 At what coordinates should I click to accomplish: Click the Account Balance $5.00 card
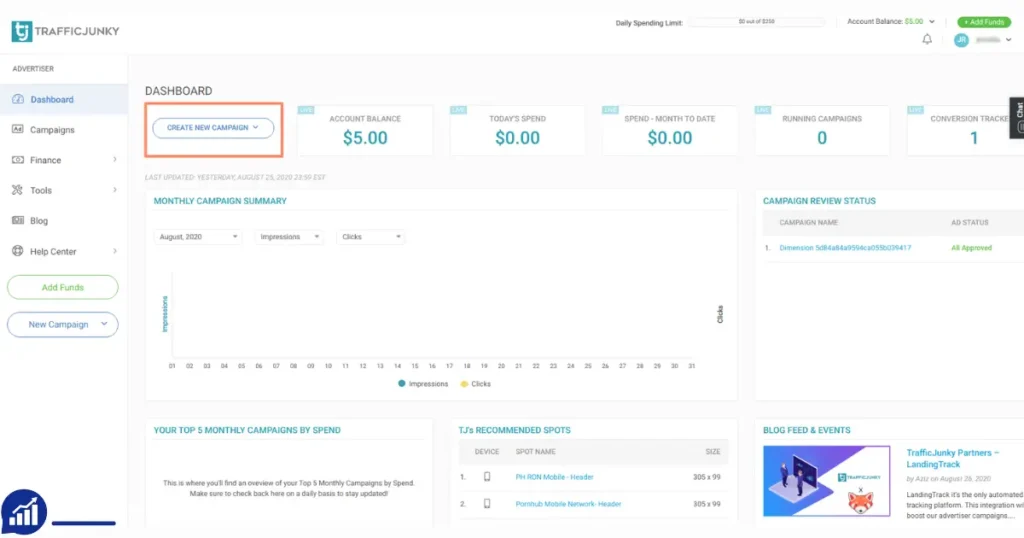365,130
